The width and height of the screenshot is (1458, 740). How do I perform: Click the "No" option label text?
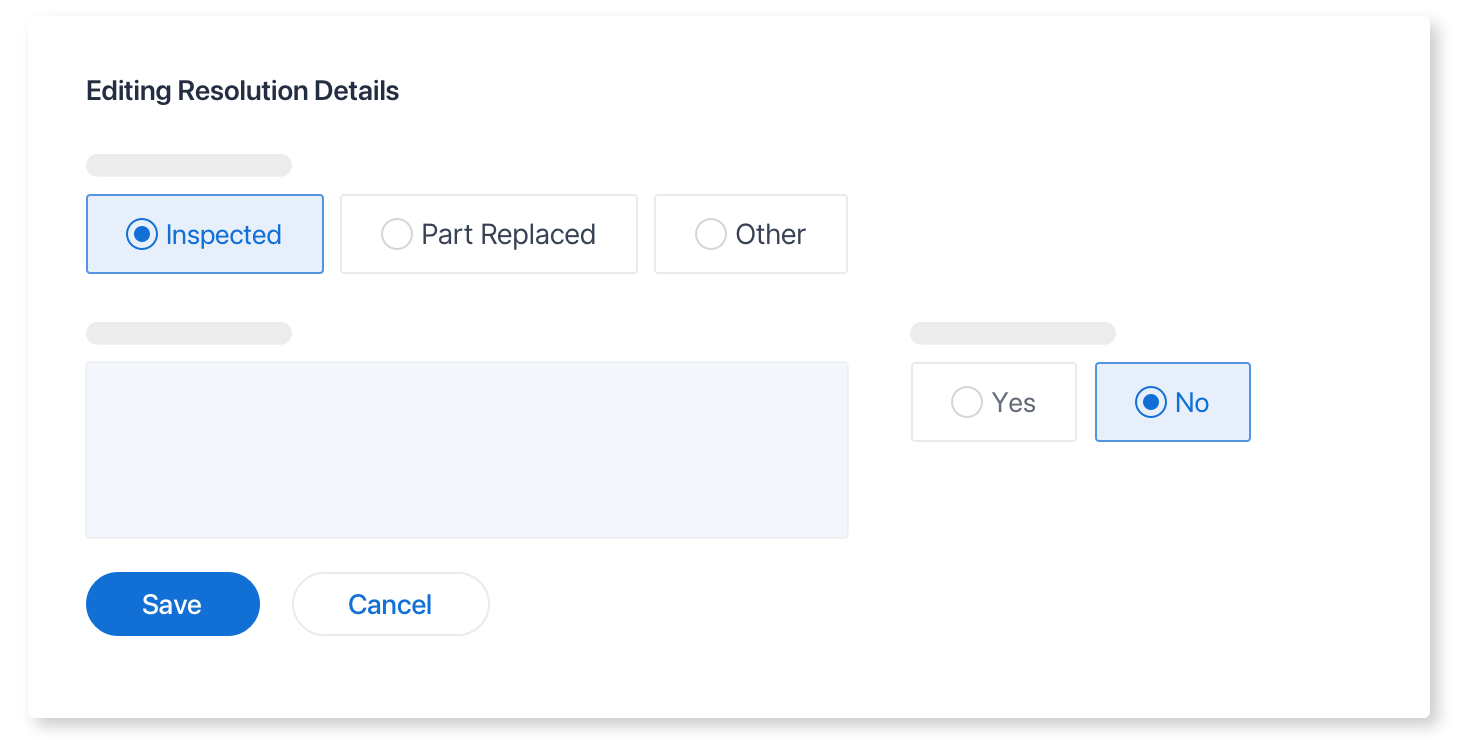(x=1192, y=402)
